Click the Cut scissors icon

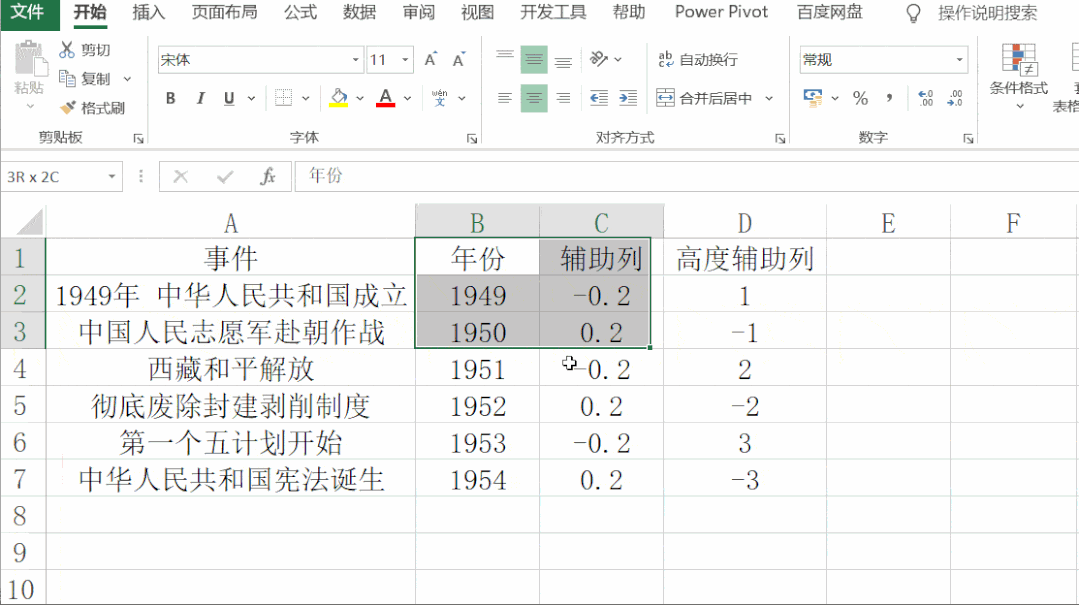point(67,50)
